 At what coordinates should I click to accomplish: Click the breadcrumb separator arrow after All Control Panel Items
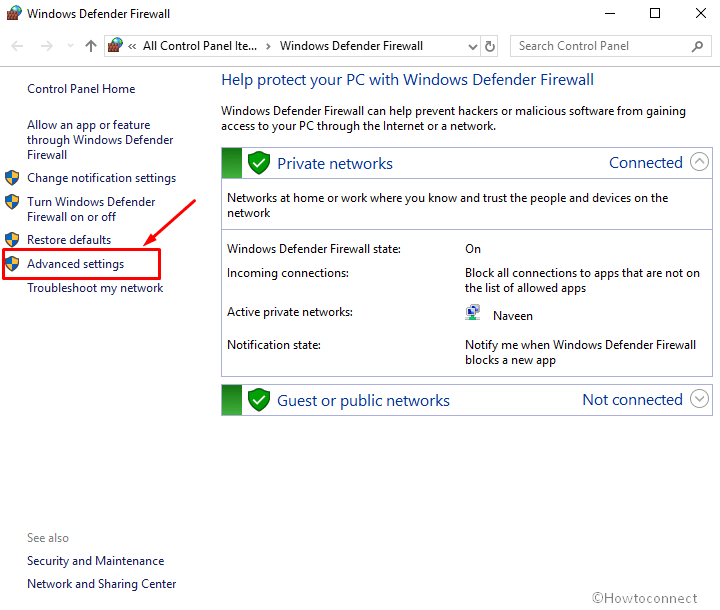click(x=268, y=46)
